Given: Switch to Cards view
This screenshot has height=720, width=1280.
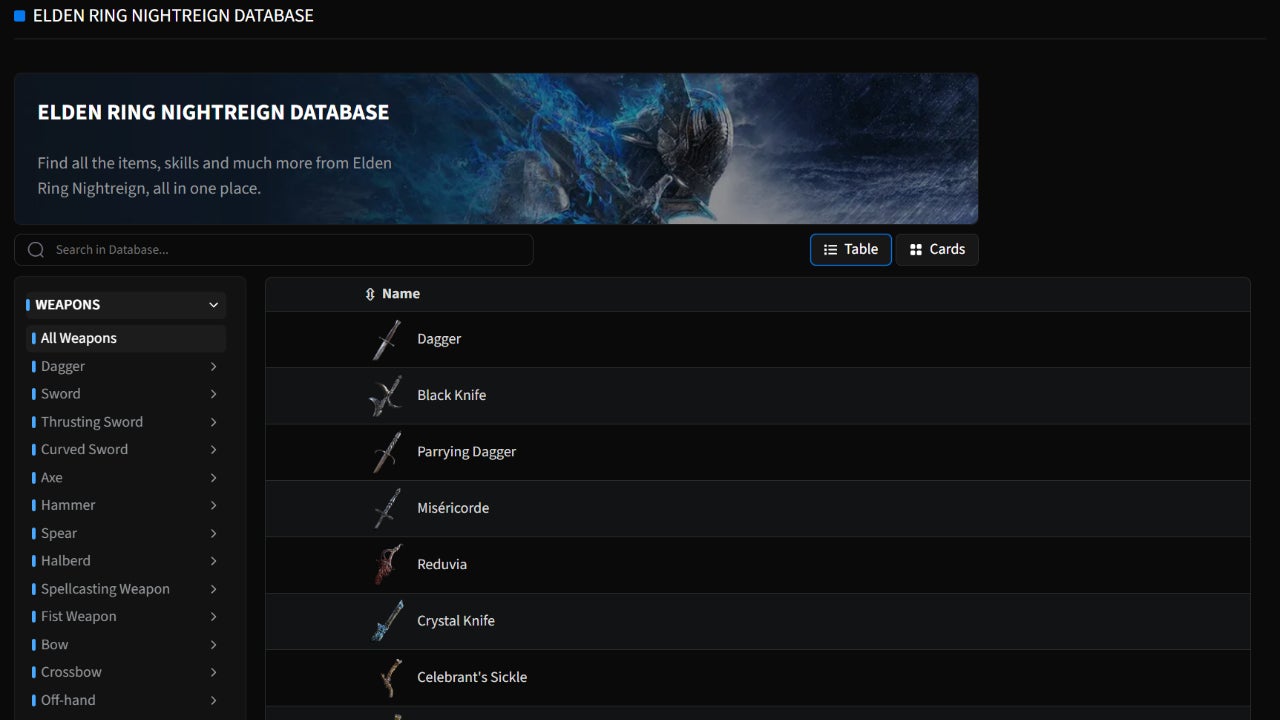Looking at the screenshot, I should (937, 250).
